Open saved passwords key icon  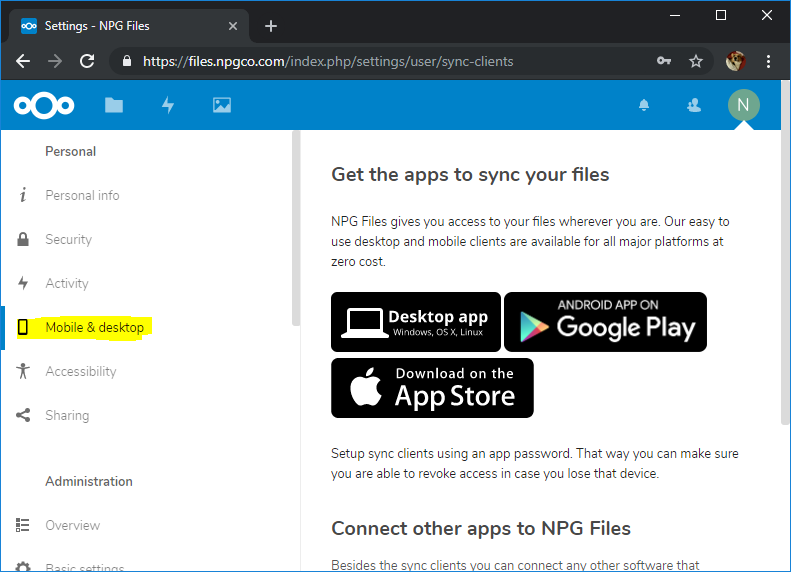click(664, 62)
